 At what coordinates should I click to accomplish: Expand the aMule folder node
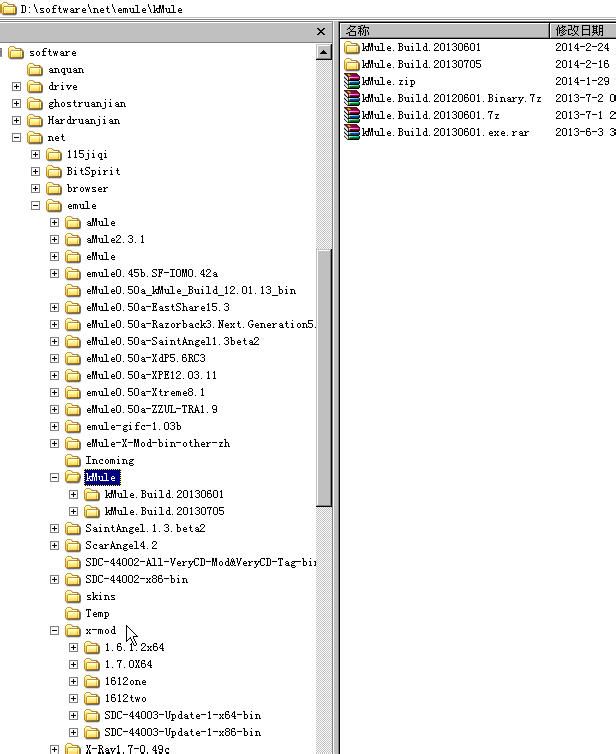[x=54, y=223]
